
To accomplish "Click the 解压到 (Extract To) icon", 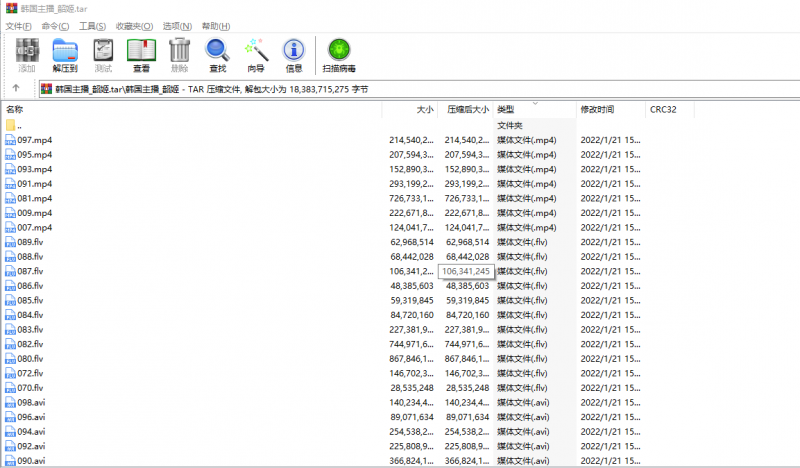I will (x=65, y=54).
